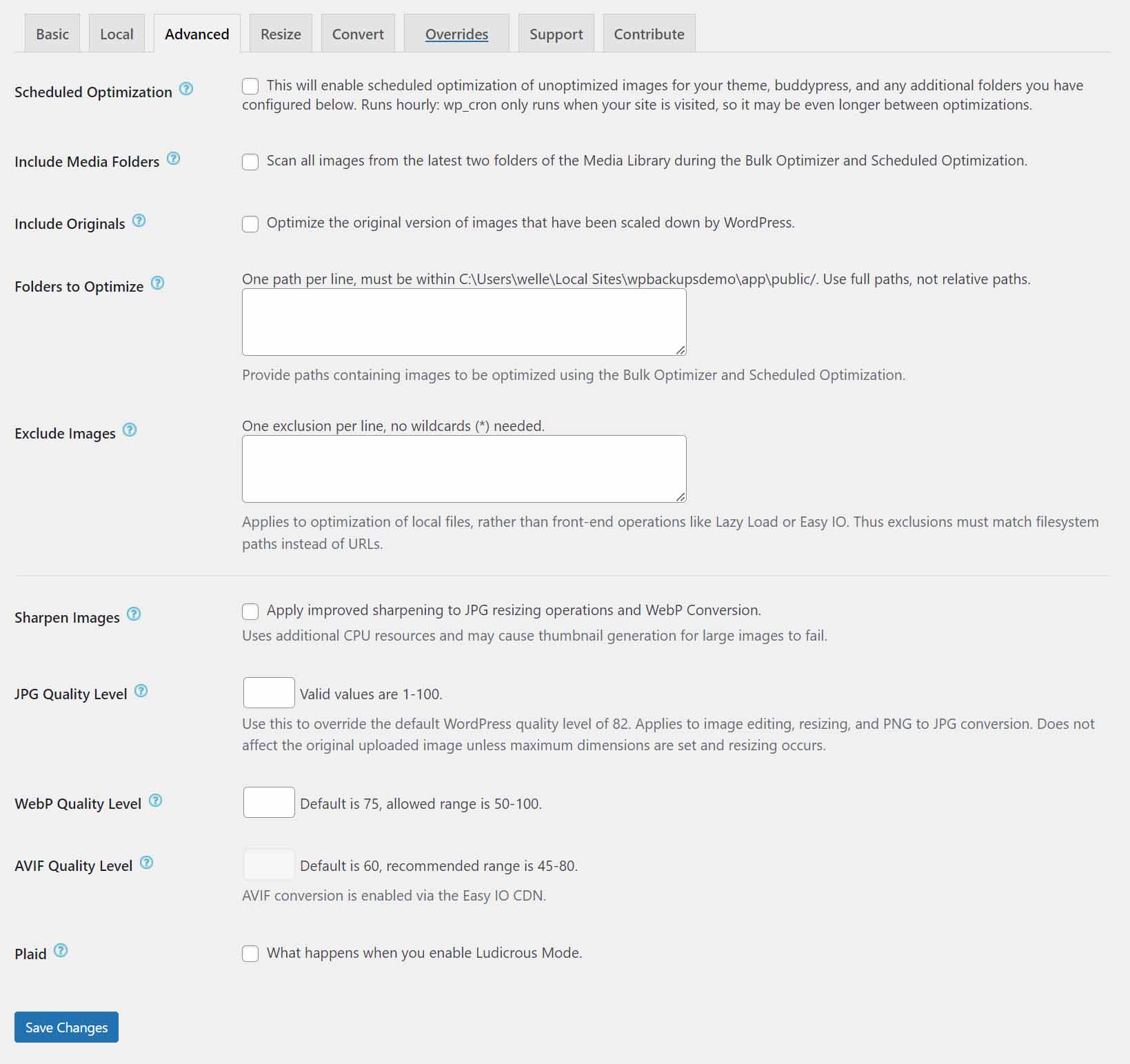Open help for Sharpen Images

(134, 614)
